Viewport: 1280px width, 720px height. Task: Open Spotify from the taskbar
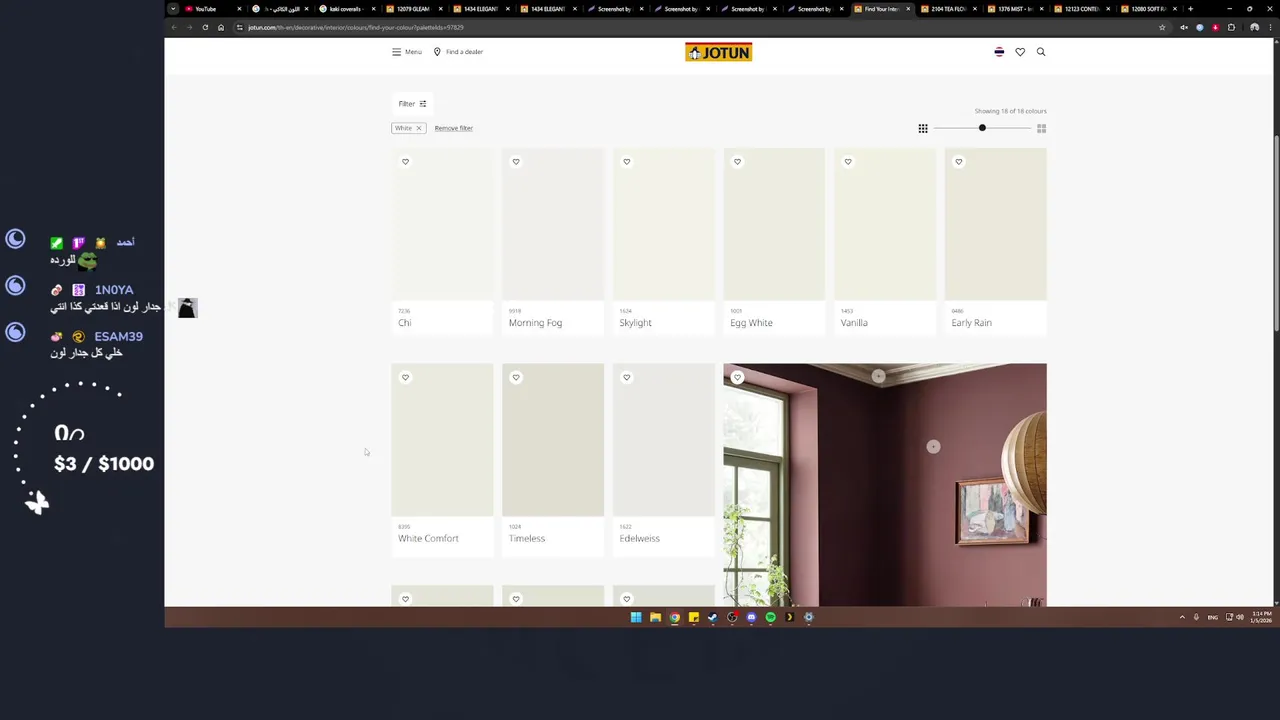point(770,617)
